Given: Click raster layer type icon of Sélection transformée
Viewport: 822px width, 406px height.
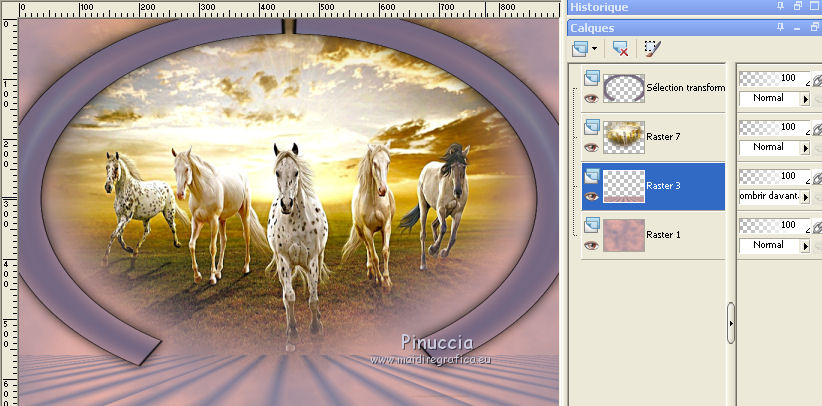Looking at the screenshot, I should (592, 78).
